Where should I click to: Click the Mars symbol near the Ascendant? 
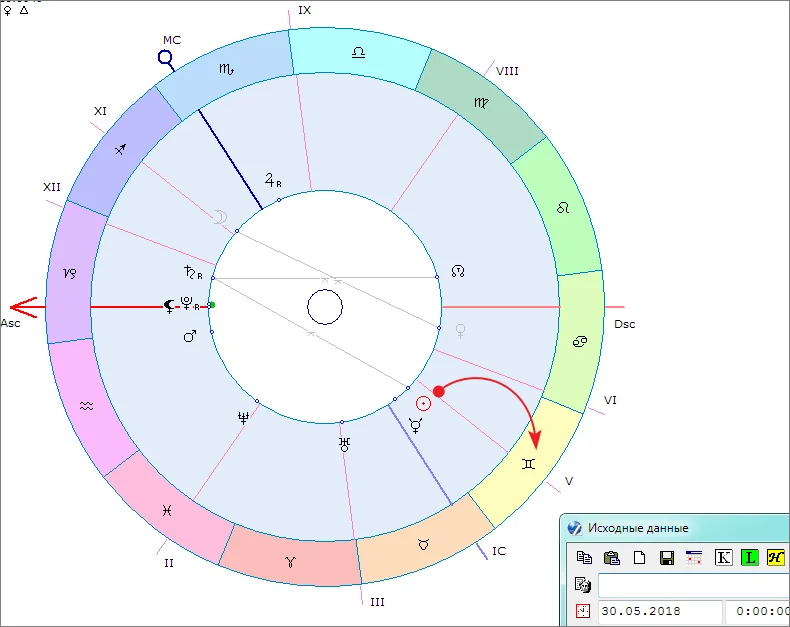tap(189, 337)
